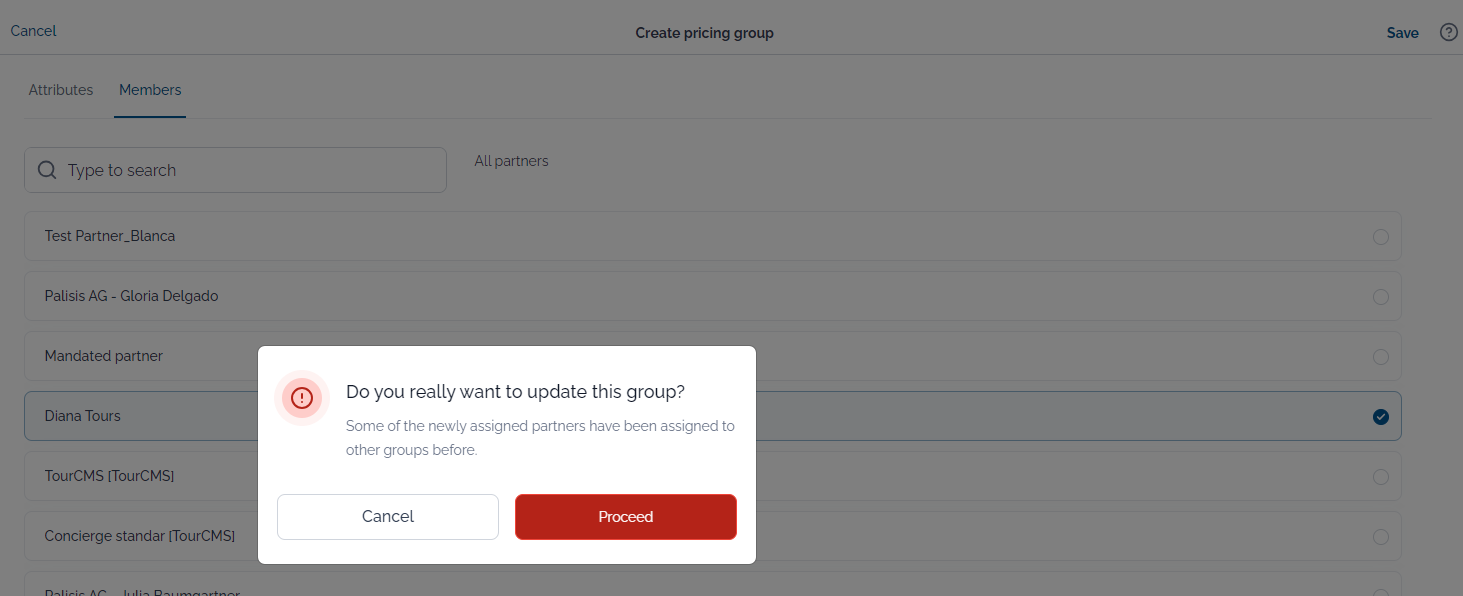Click the red warning exclamation icon
Viewport: 1463px width, 596px height.
click(302, 398)
